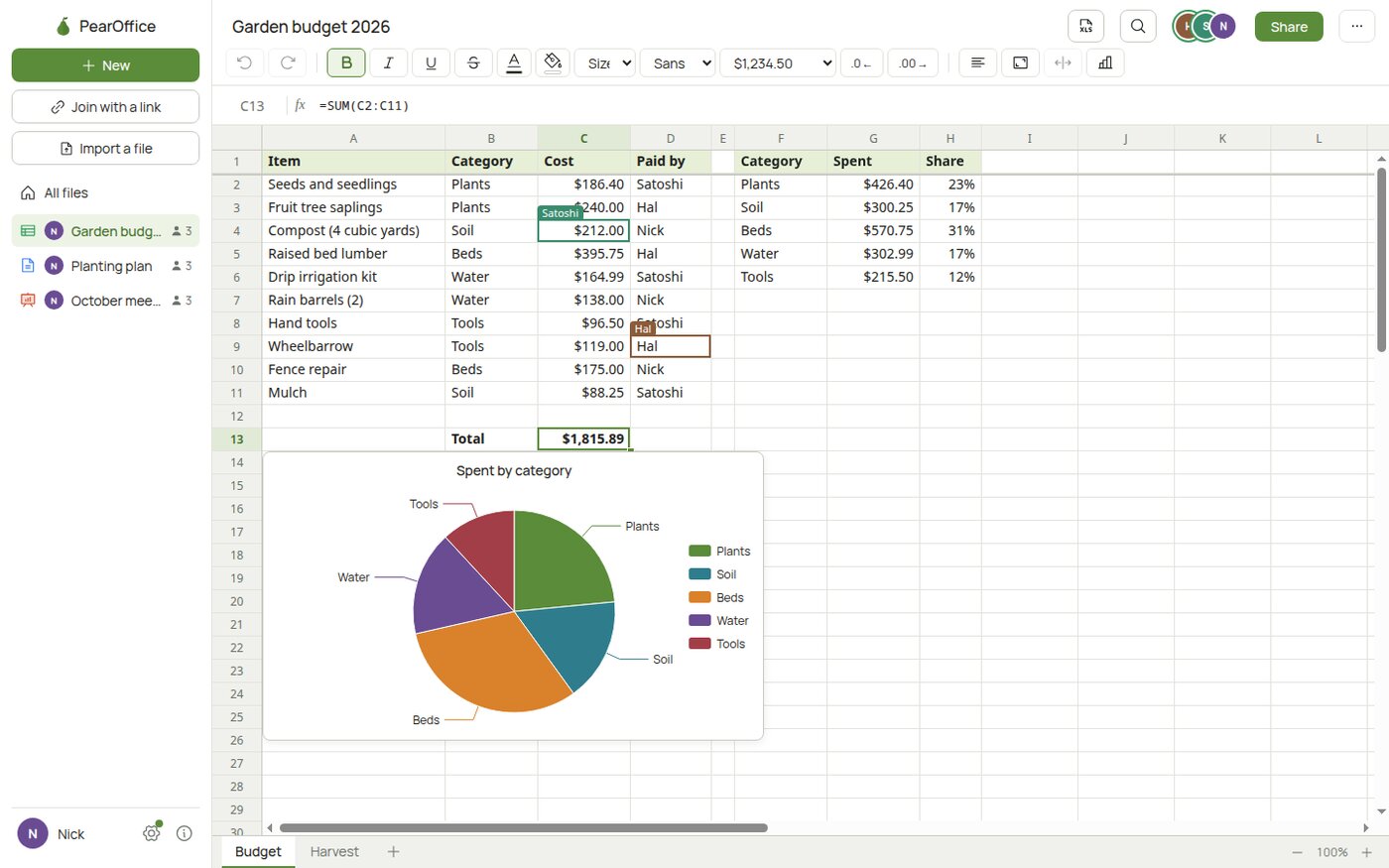Image resolution: width=1389 pixels, height=868 pixels.
Task: Click the horizontal scrollbar thumb
Action: coord(523,827)
